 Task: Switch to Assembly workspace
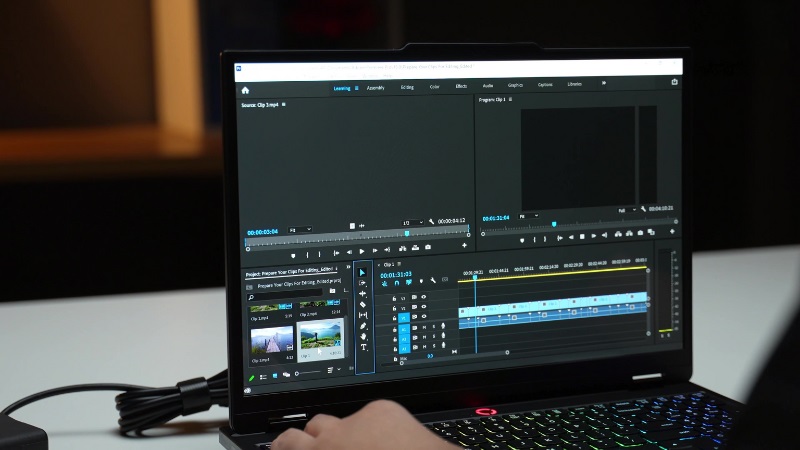pyautogui.click(x=376, y=88)
